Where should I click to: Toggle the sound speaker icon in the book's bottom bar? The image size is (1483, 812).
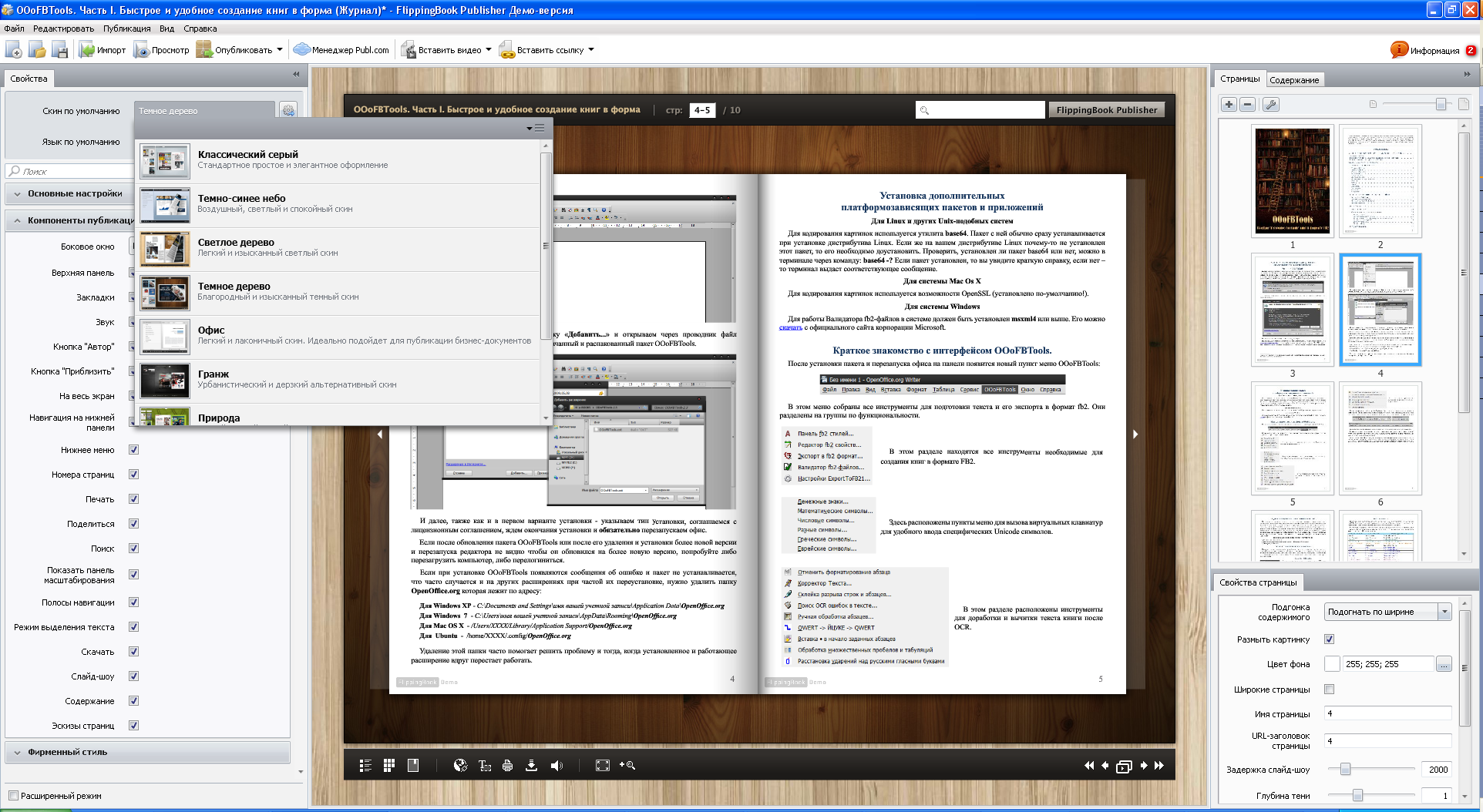coord(557,765)
